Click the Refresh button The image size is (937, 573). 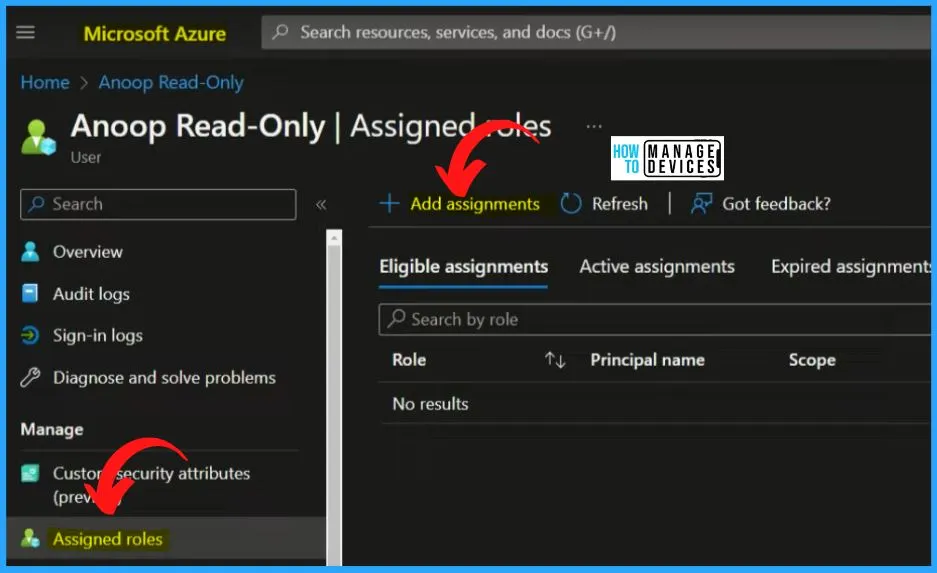coord(620,204)
